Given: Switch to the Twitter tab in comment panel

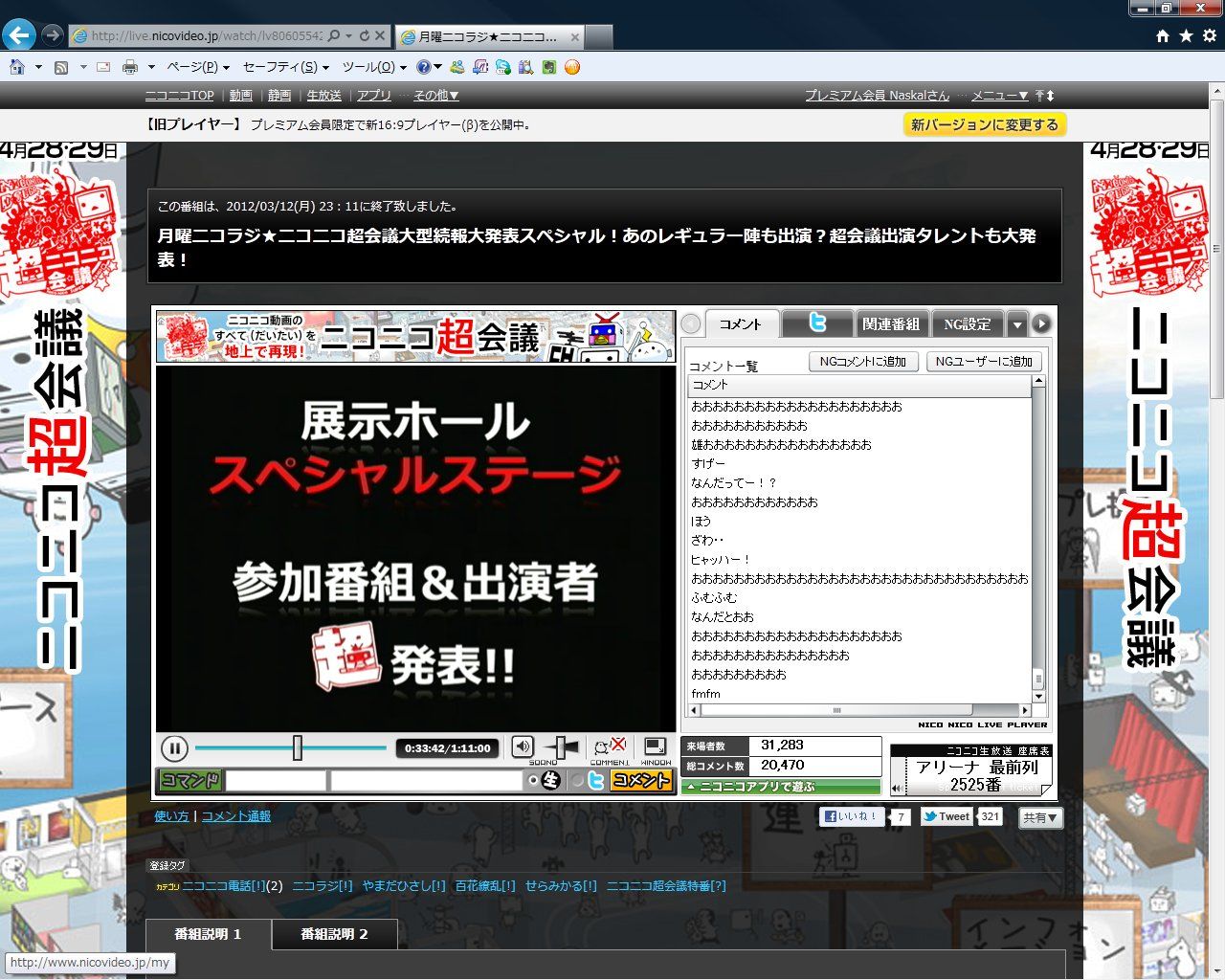Looking at the screenshot, I should click(817, 323).
